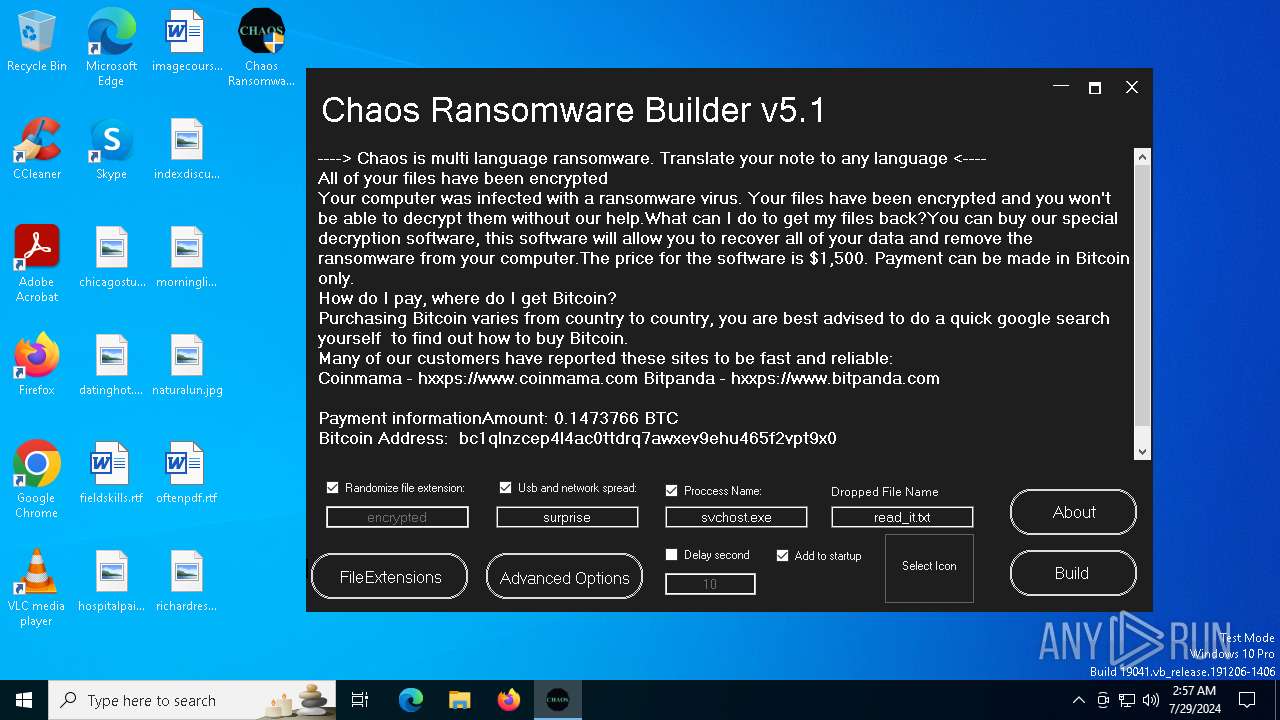Open the VLC media player shortcut
Viewport: 1280px width, 720px height.
[x=36, y=588]
